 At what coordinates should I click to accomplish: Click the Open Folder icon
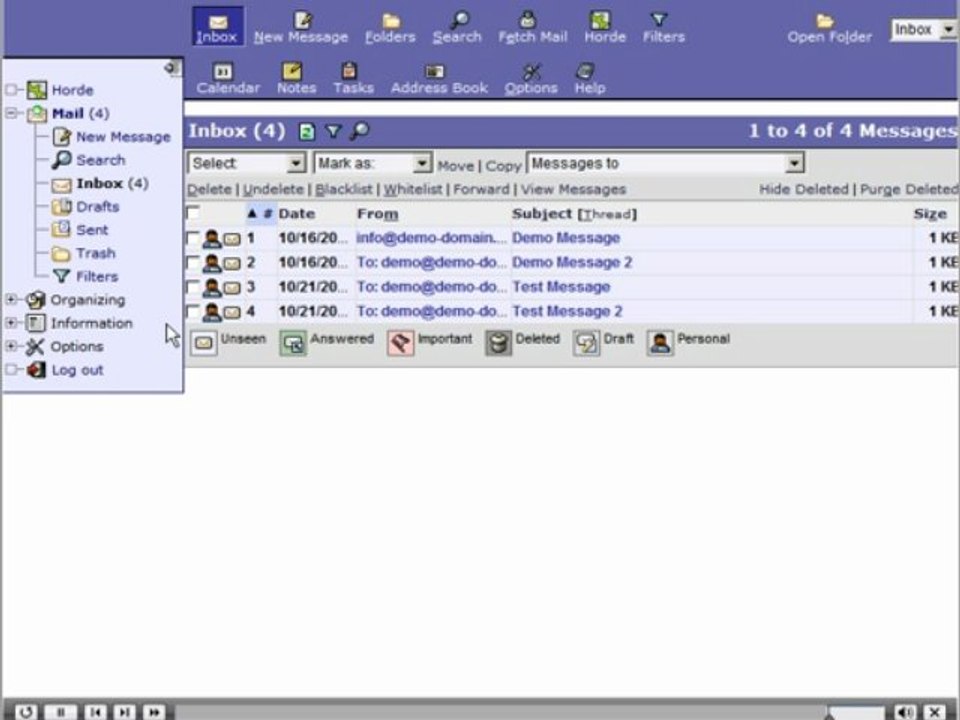(825, 21)
